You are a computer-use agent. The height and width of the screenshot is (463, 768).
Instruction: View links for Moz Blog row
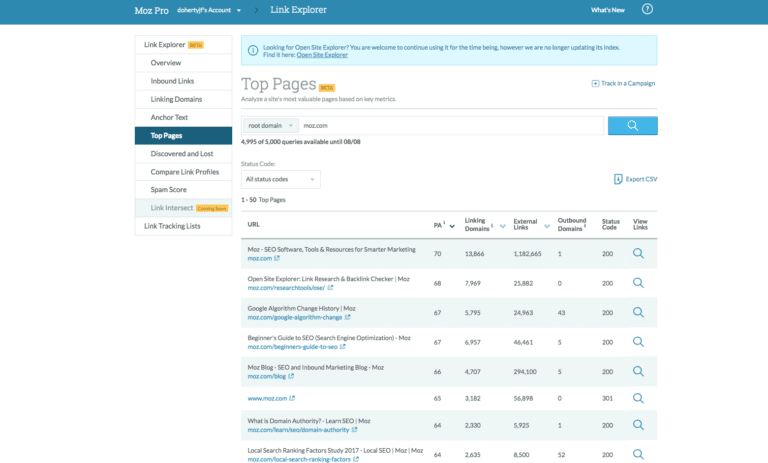coord(638,371)
